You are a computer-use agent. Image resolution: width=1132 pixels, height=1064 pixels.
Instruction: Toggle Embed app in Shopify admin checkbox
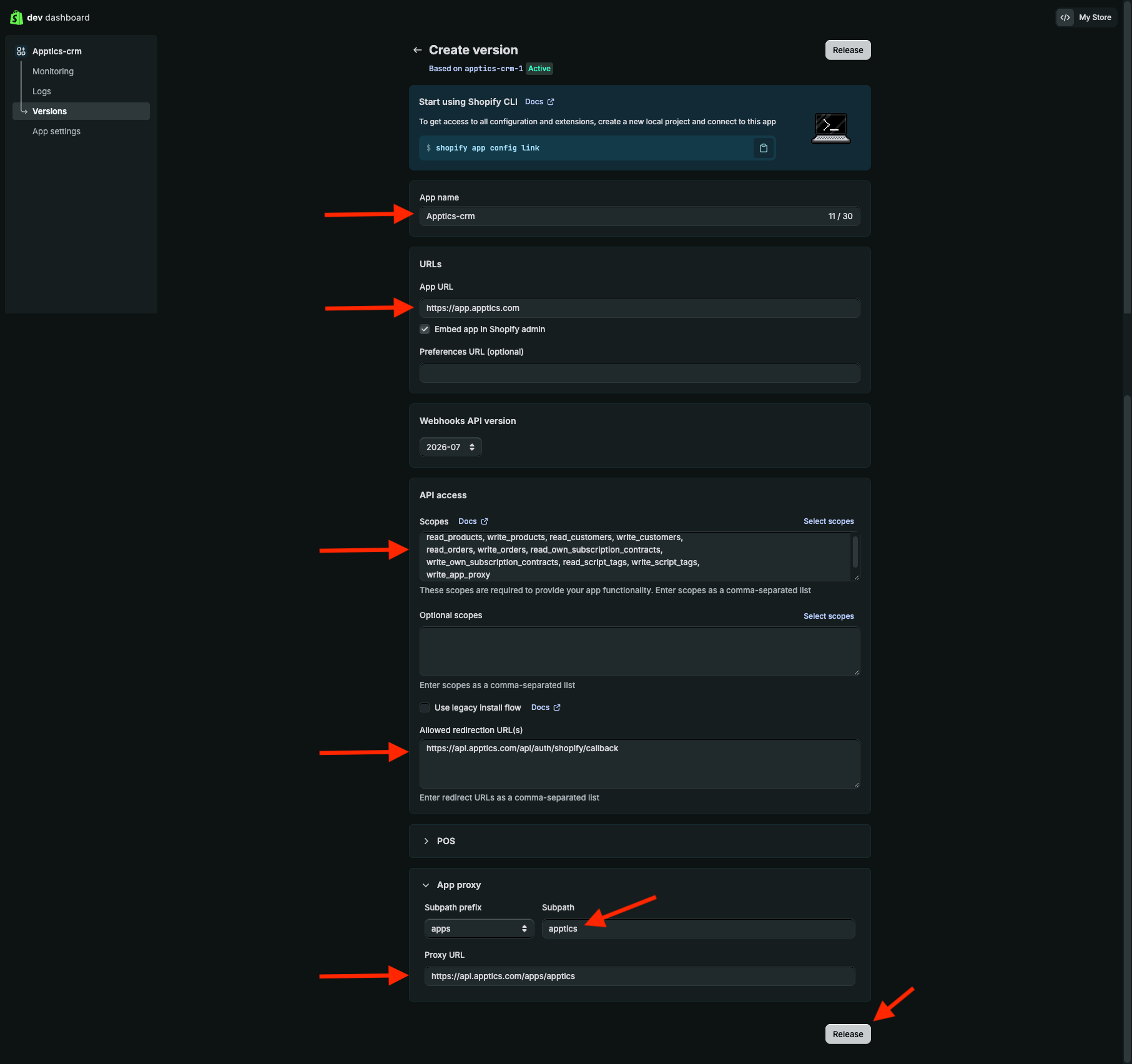tap(425, 329)
